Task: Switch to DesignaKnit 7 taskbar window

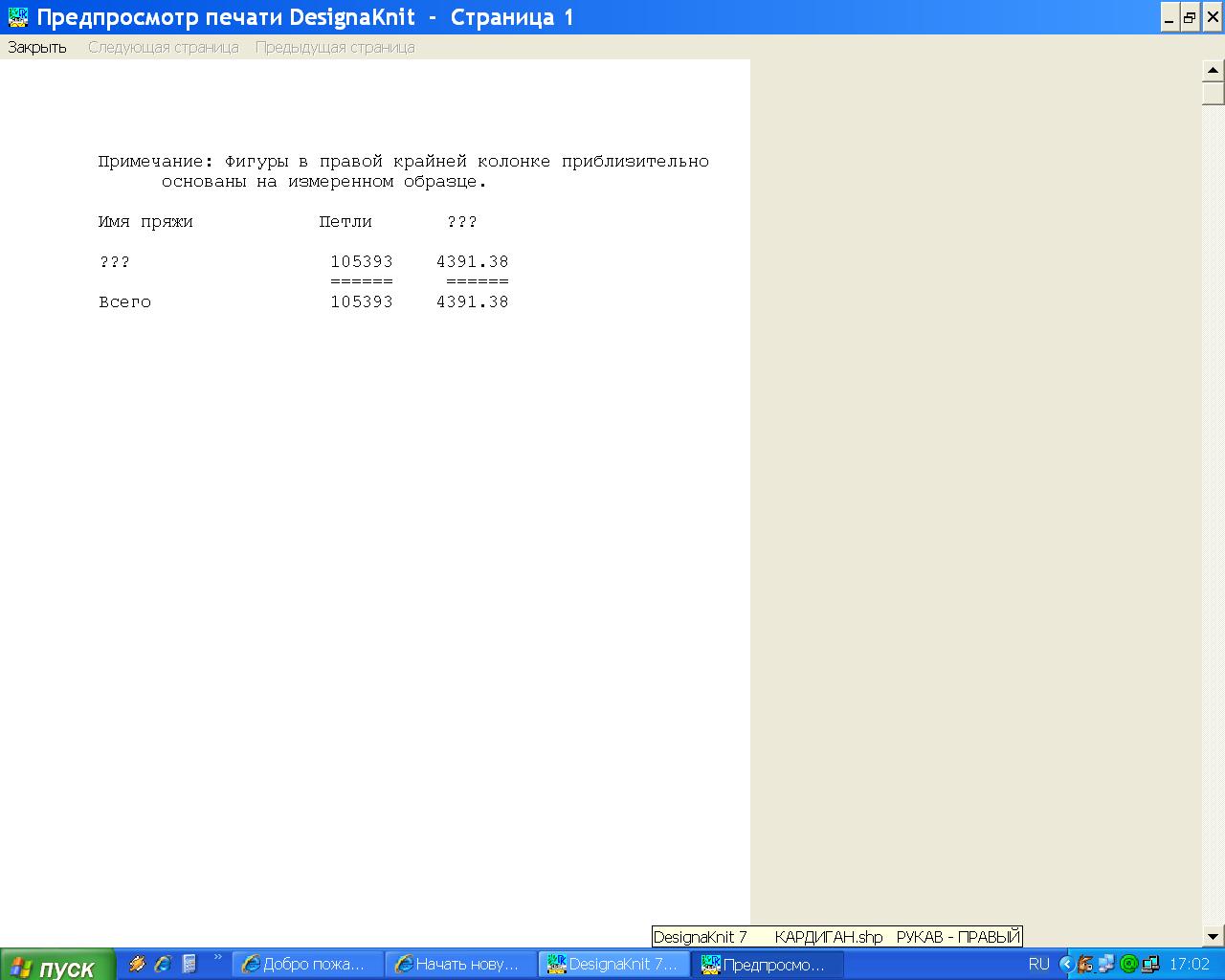Action: tap(614, 964)
